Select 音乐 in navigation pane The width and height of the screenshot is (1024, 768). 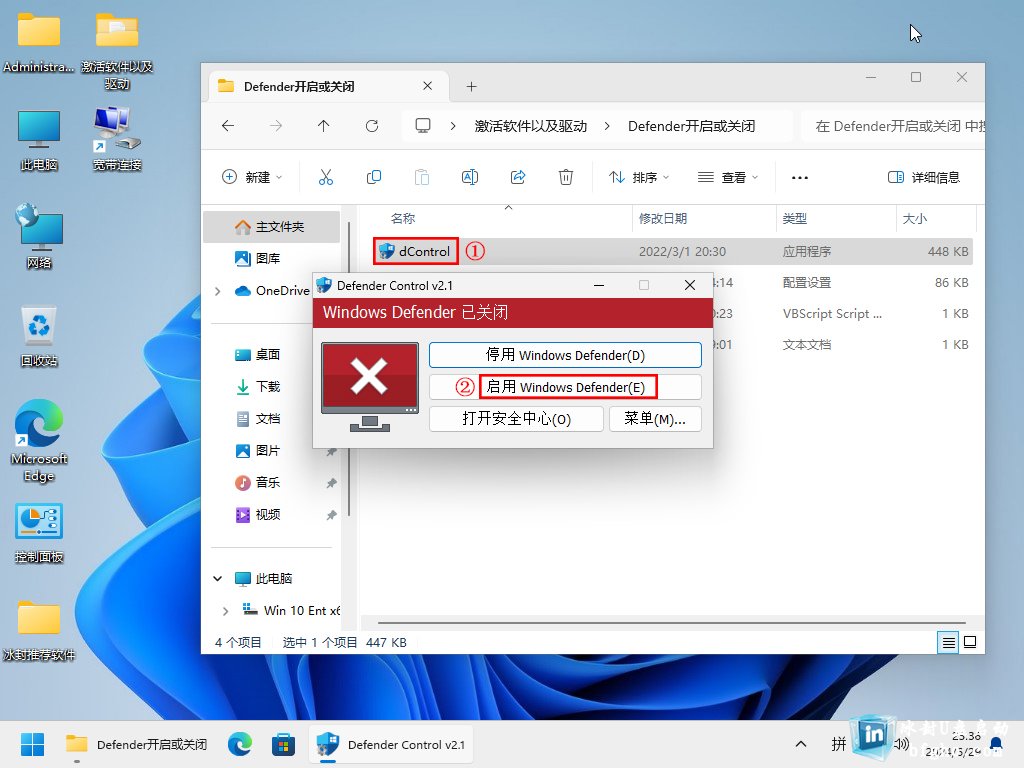coord(259,483)
